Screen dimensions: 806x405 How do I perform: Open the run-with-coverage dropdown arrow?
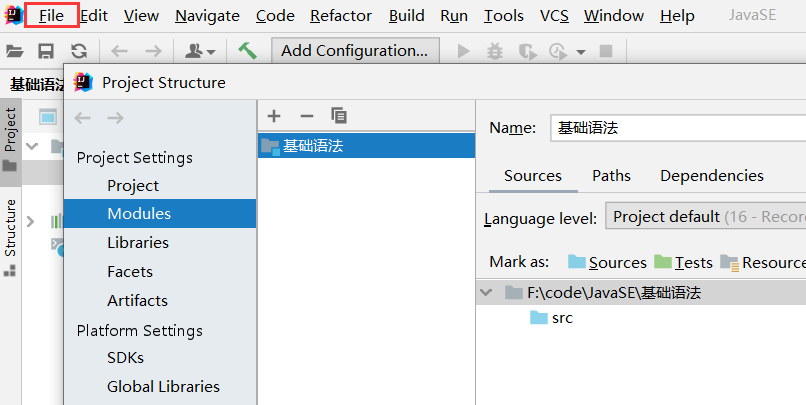point(581,52)
